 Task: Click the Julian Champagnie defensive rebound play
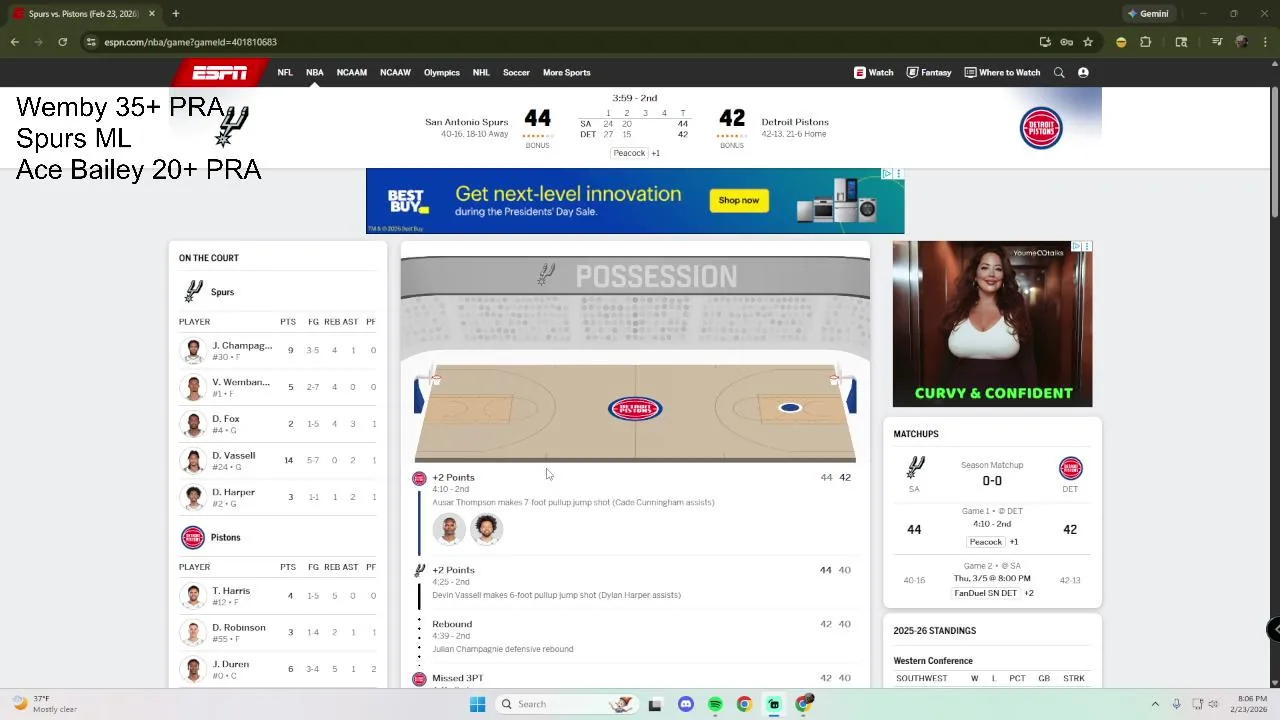pyautogui.click(x=502, y=649)
